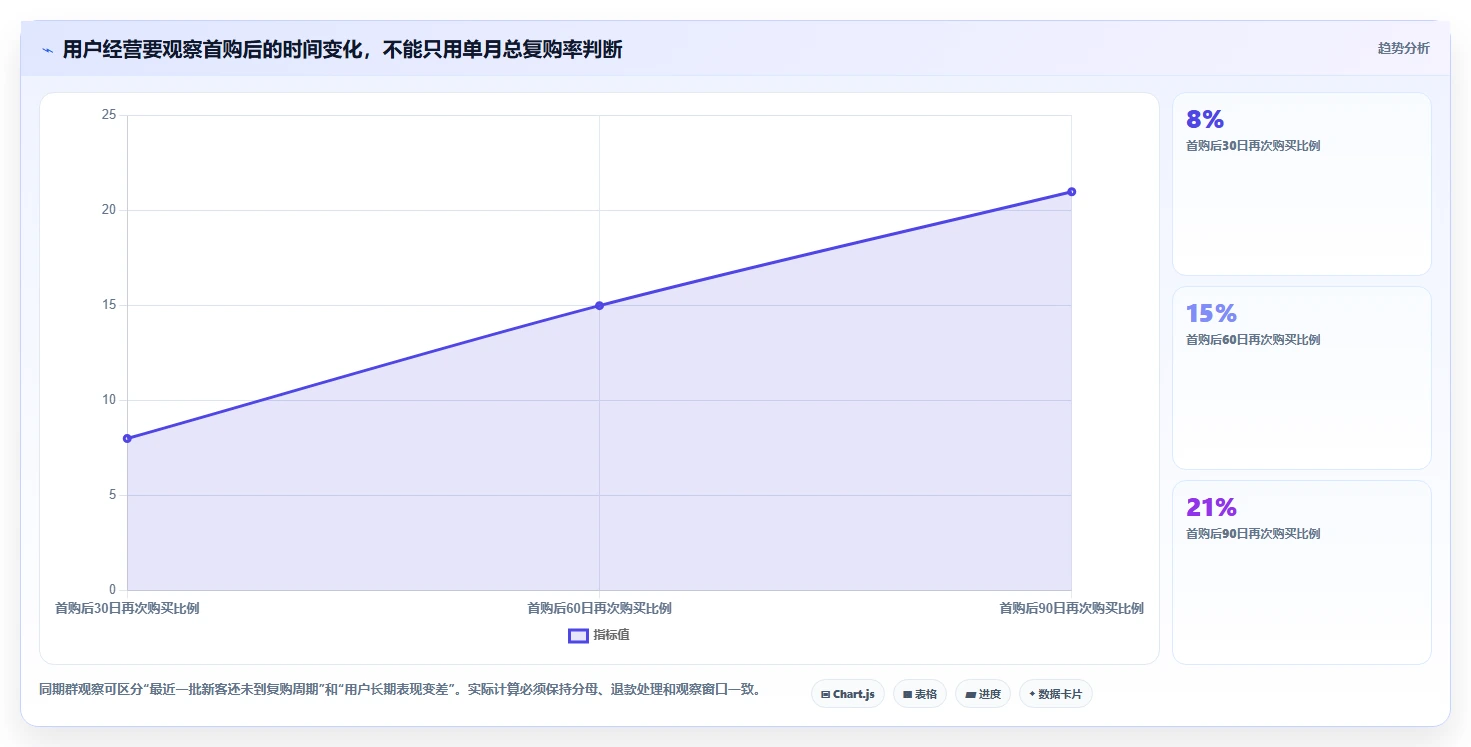The image size is (1471, 747).
Task: Click the 进度 tag
Action: tap(982, 694)
